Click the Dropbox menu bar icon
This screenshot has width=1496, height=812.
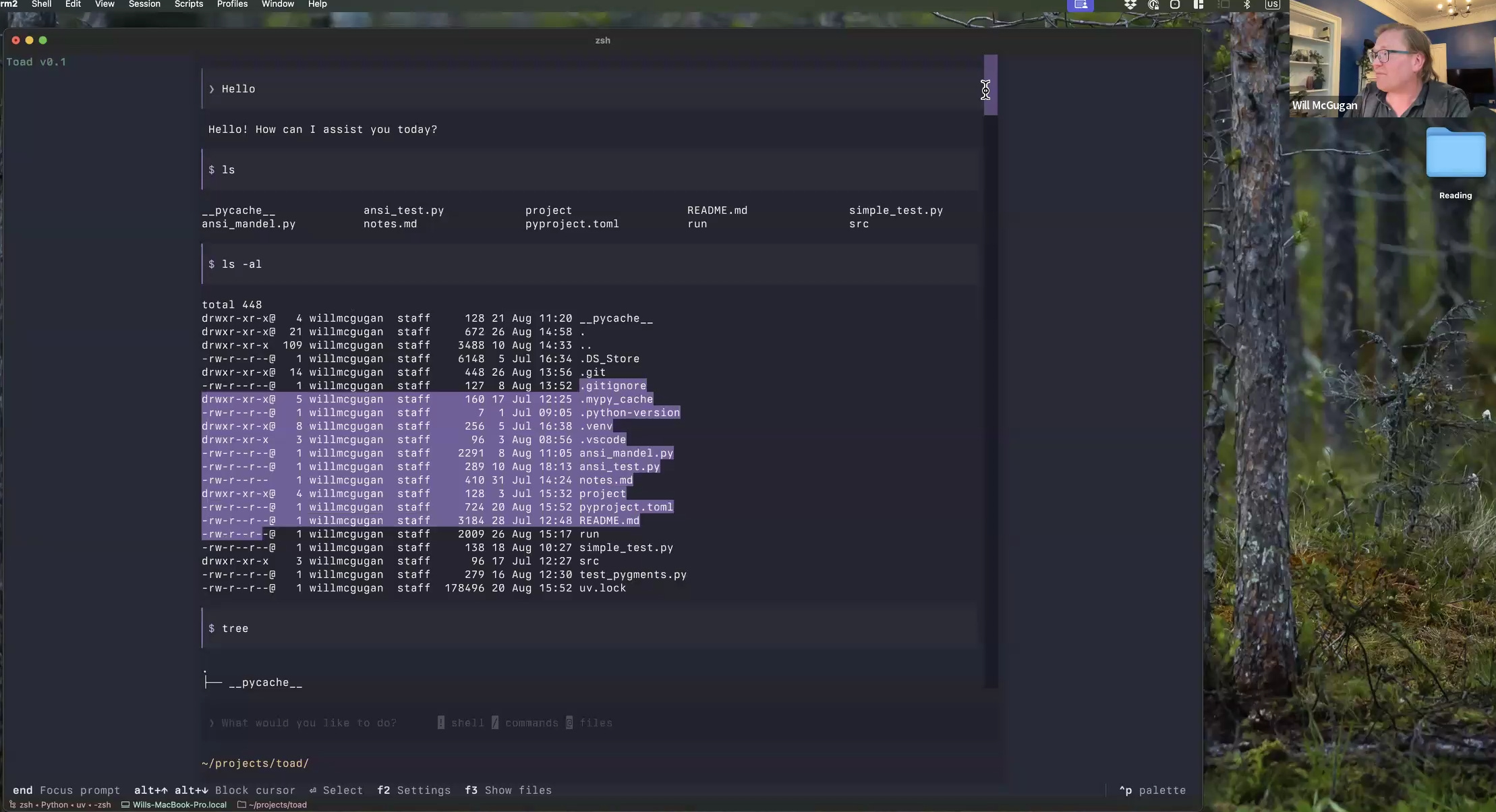pyautogui.click(x=1130, y=5)
